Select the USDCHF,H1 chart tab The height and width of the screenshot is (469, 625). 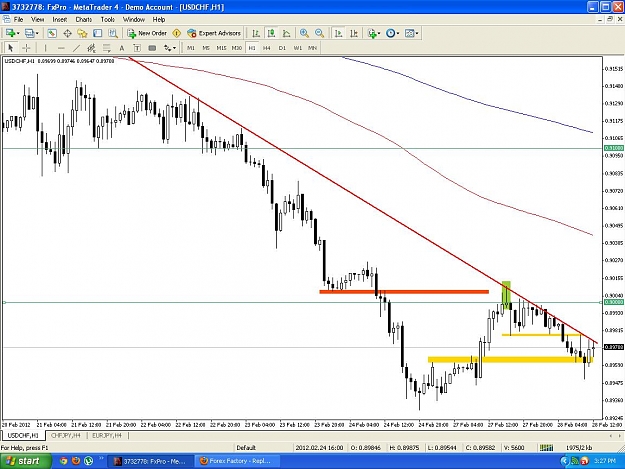pos(23,436)
